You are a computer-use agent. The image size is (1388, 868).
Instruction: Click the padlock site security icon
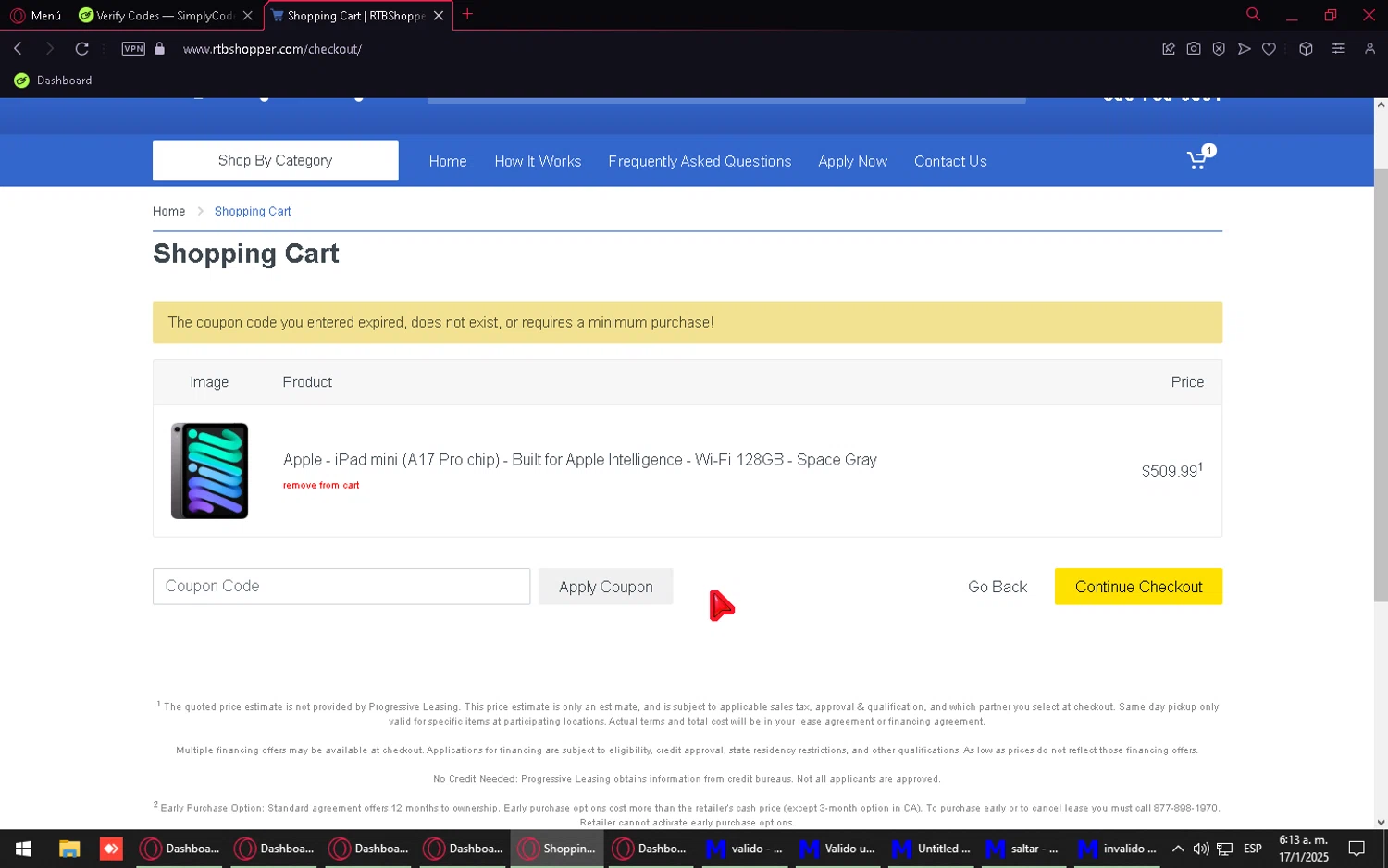159,48
